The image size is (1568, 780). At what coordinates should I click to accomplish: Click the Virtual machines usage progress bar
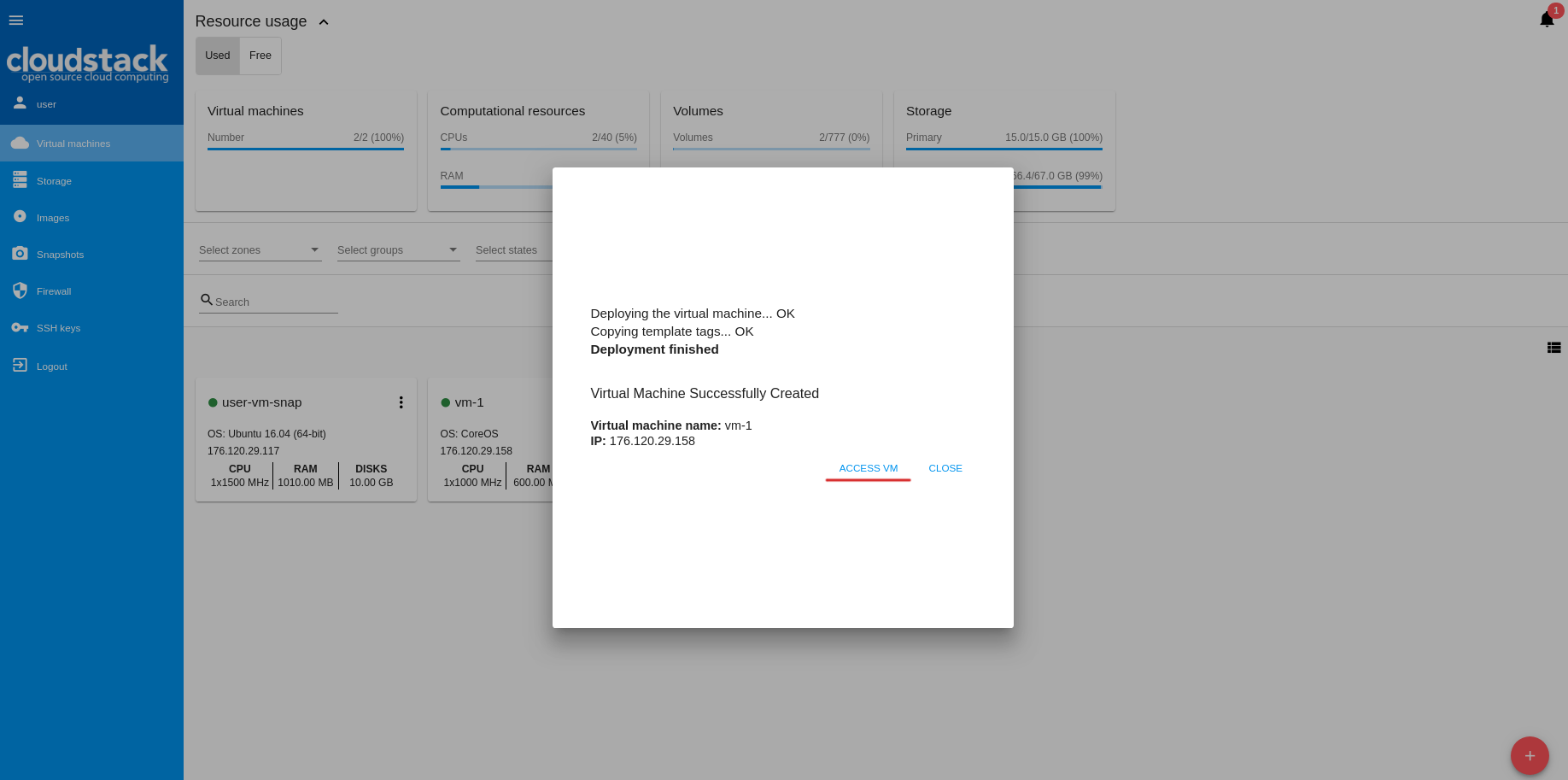point(306,149)
